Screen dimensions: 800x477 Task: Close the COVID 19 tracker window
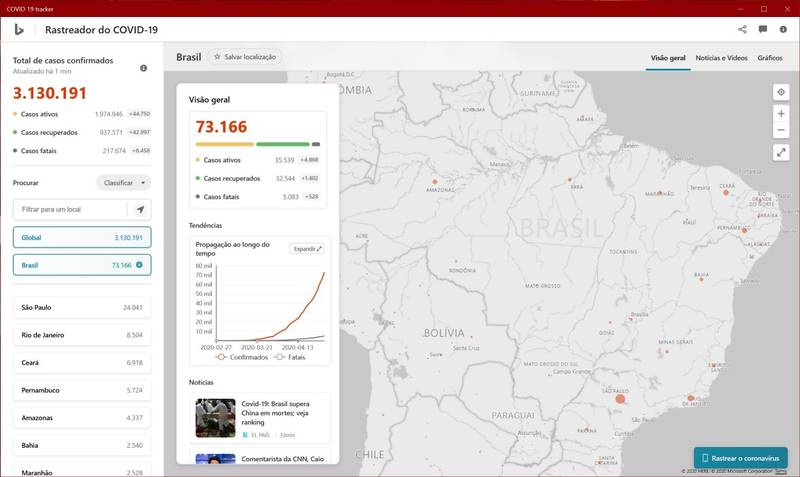(787, 9)
